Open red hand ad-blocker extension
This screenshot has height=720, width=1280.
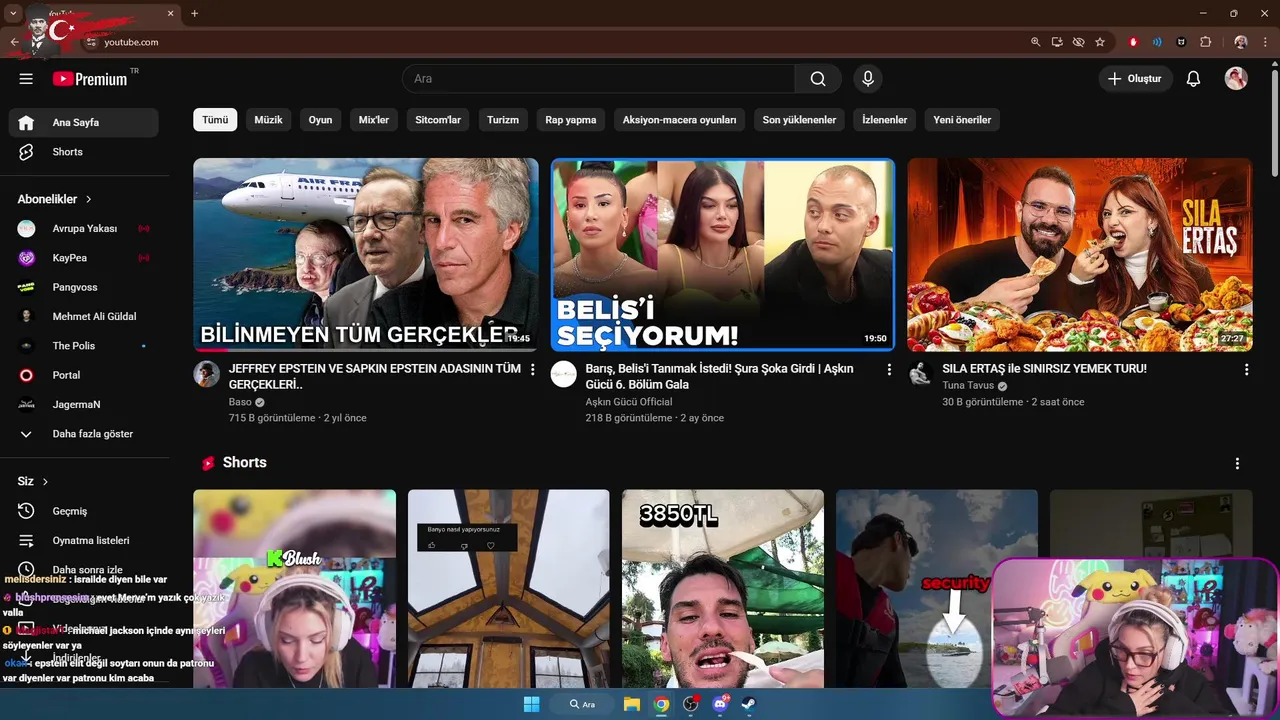pyautogui.click(x=1133, y=42)
